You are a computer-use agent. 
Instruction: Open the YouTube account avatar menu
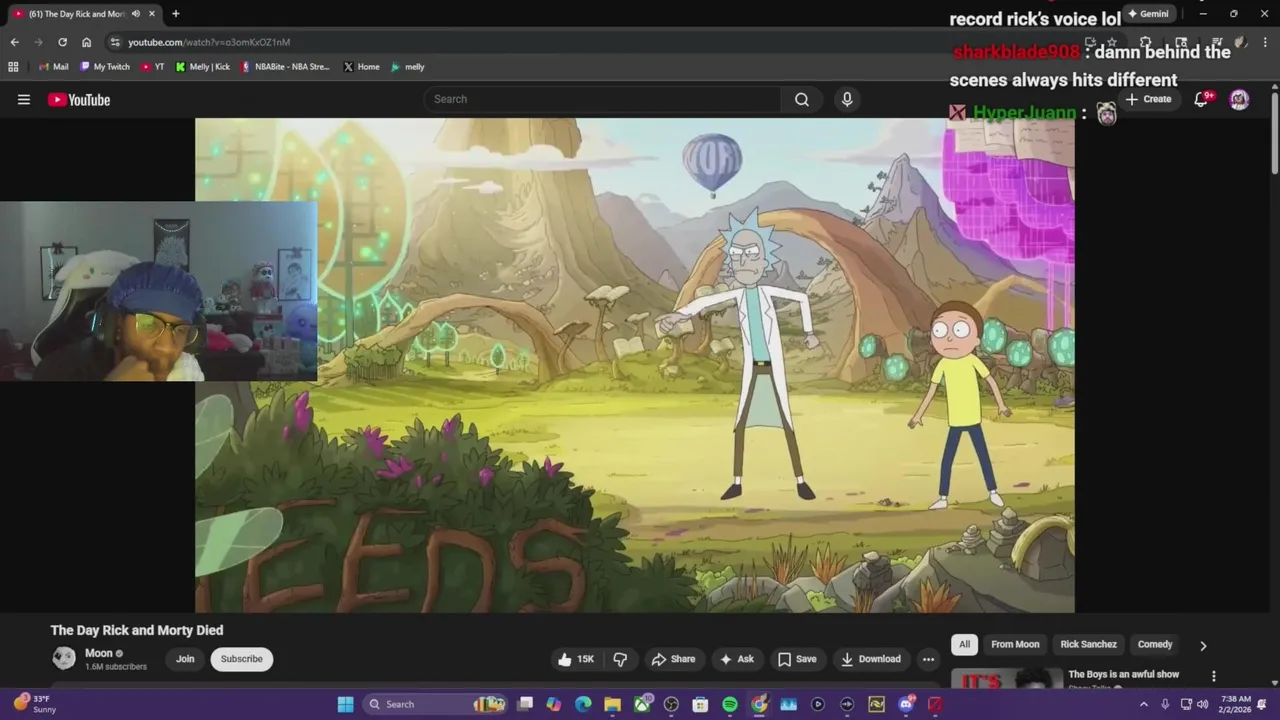(1239, 99)
